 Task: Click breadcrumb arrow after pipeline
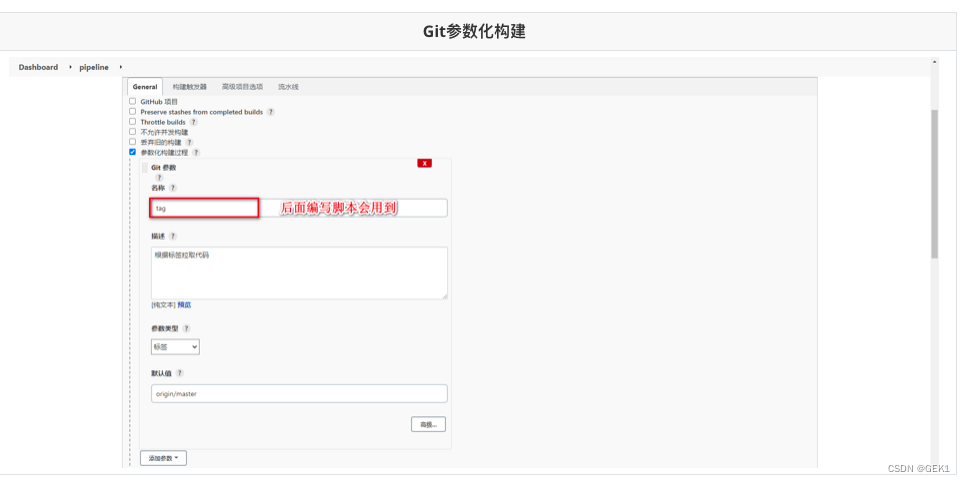(121, 67)
